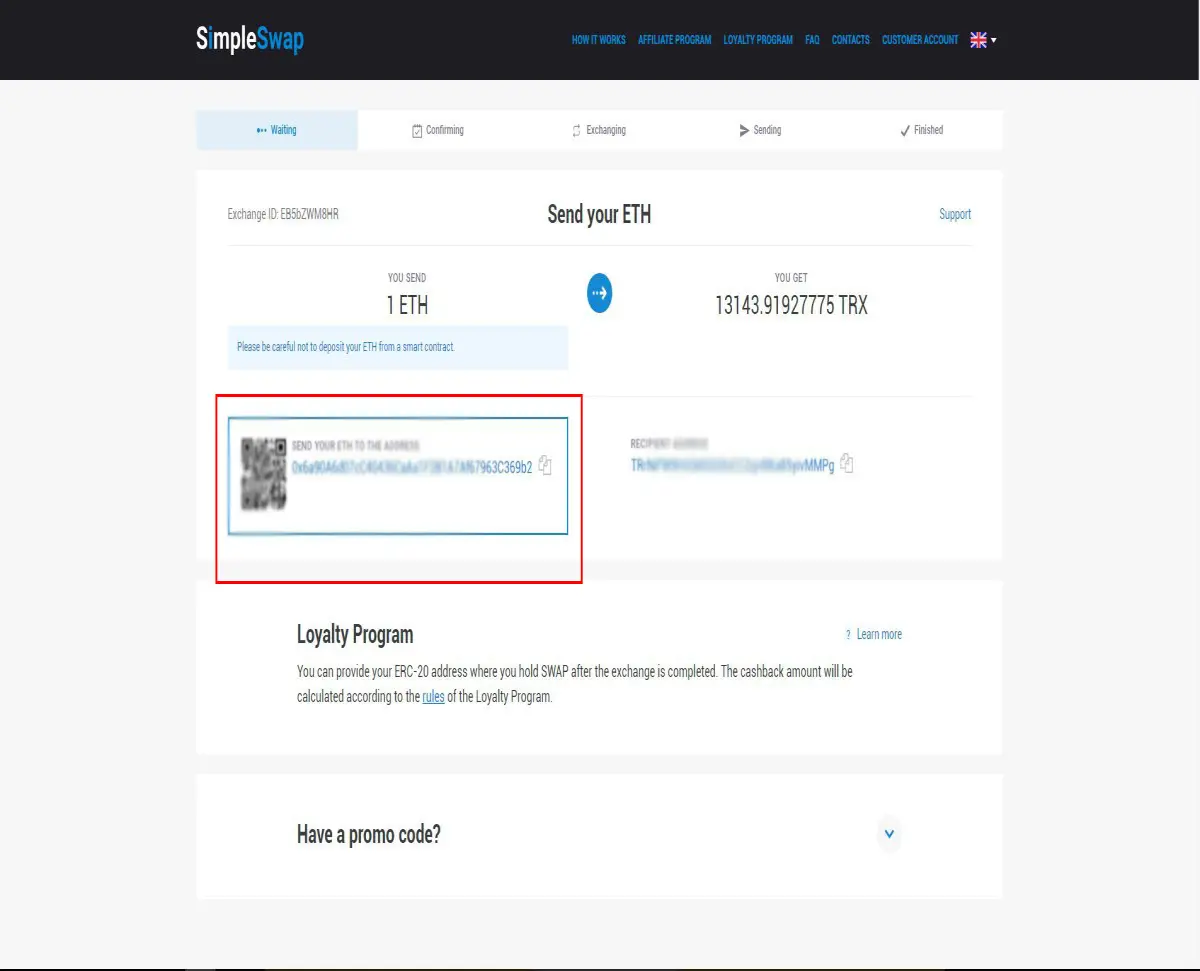This screenshot has height=971, width=1200.
Task: Open the Affiliate Program page
Action: (675, 40)
